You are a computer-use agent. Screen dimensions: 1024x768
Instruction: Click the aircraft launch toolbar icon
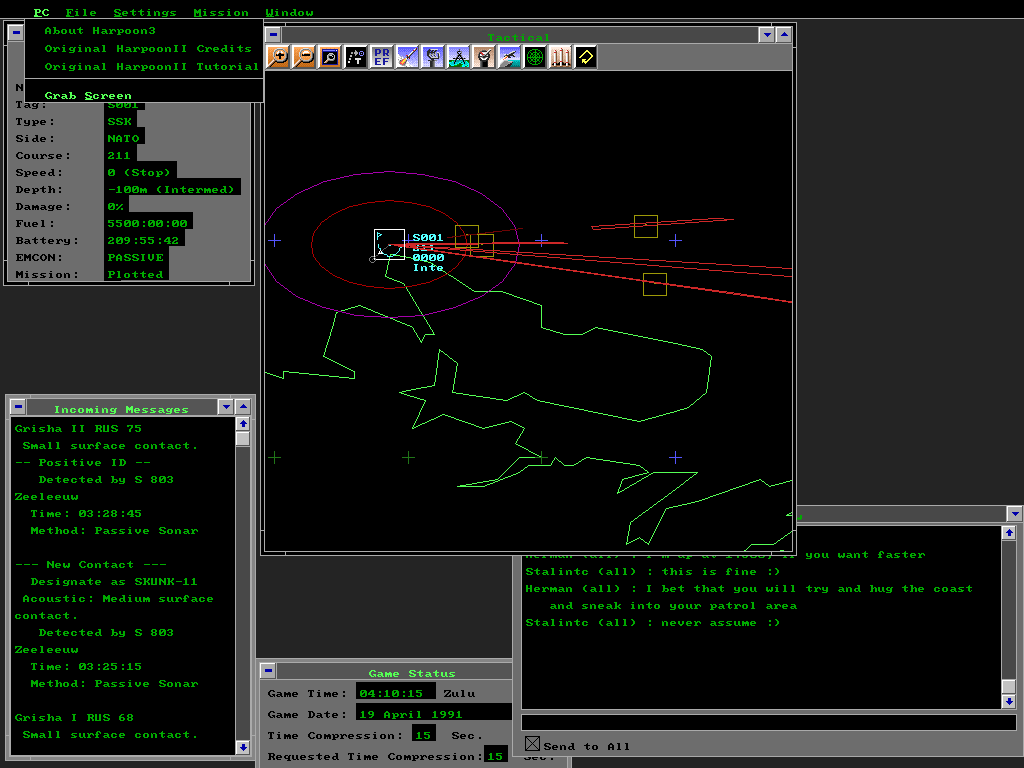tap(510, 57)
